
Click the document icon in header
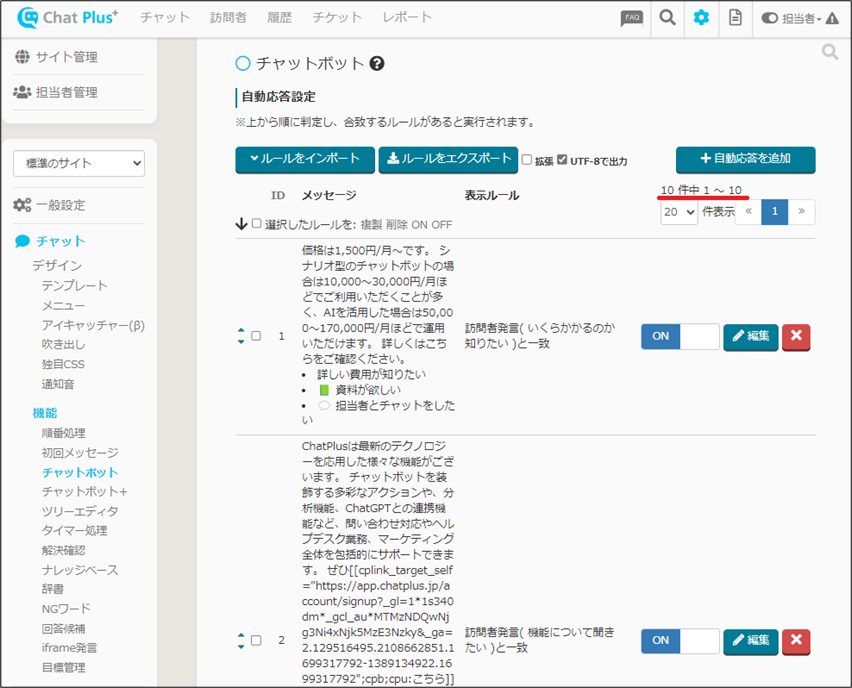point(735,18)
